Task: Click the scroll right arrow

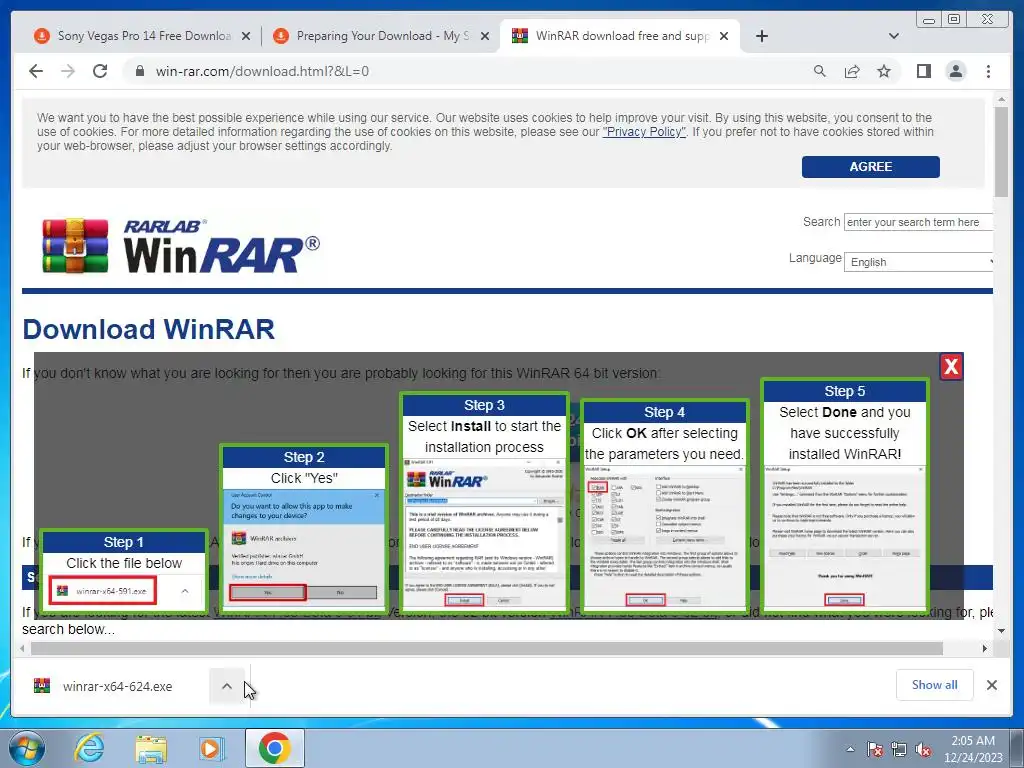Action: pos(985,648)
